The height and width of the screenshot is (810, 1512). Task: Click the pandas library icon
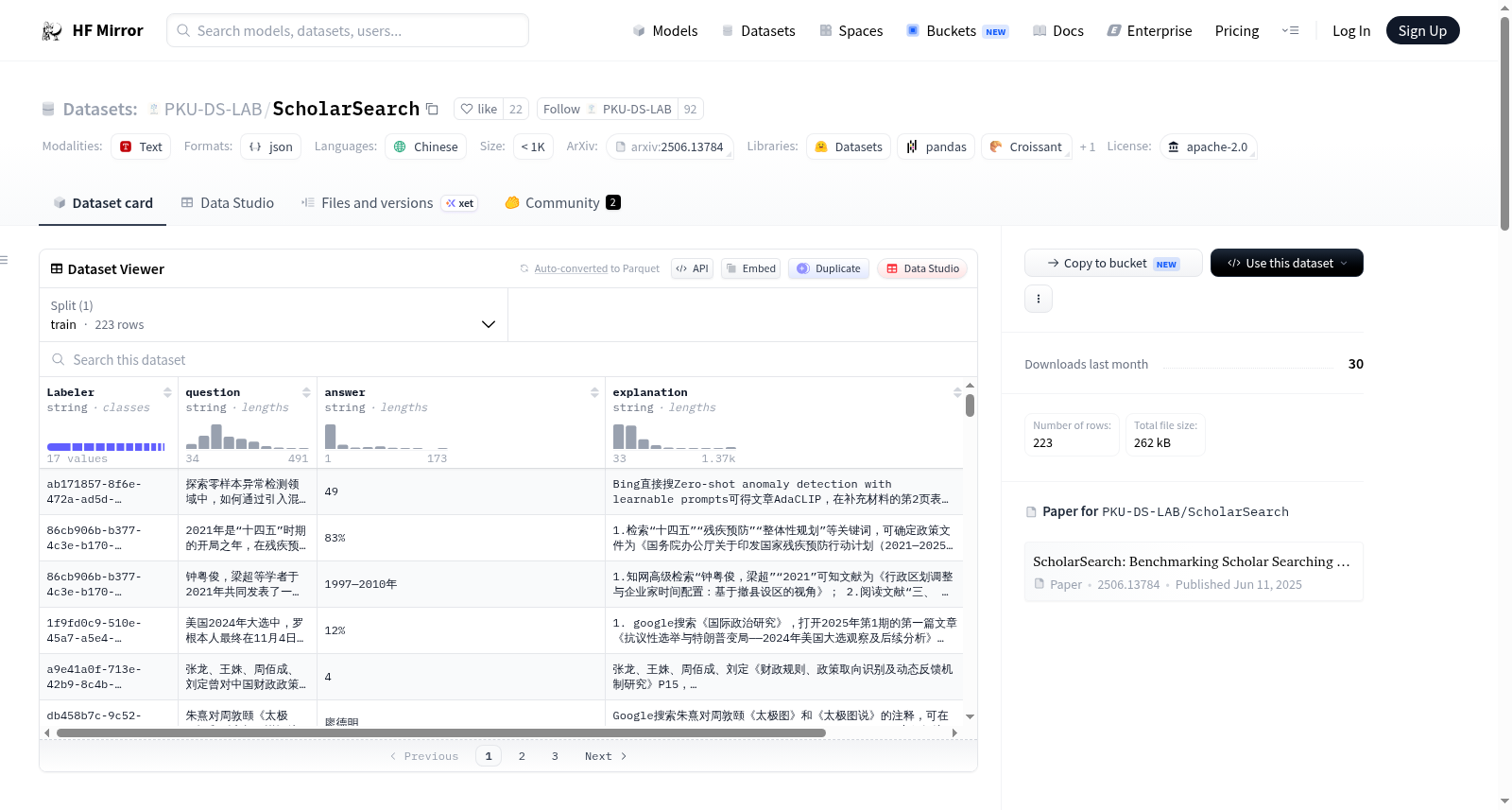(912, 146)
